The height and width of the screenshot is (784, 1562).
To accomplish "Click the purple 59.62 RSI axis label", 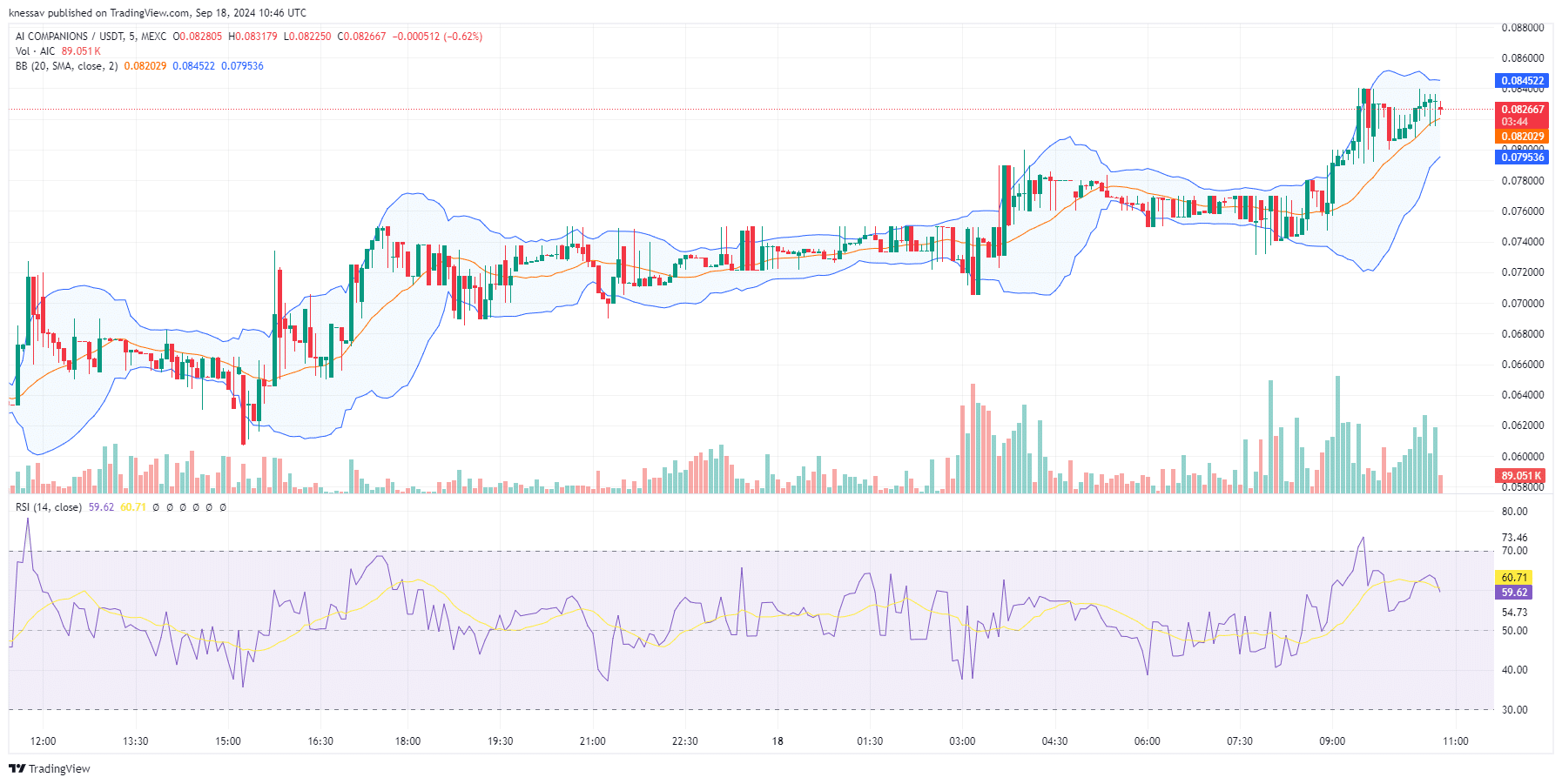I will [x=1513, y=593].
